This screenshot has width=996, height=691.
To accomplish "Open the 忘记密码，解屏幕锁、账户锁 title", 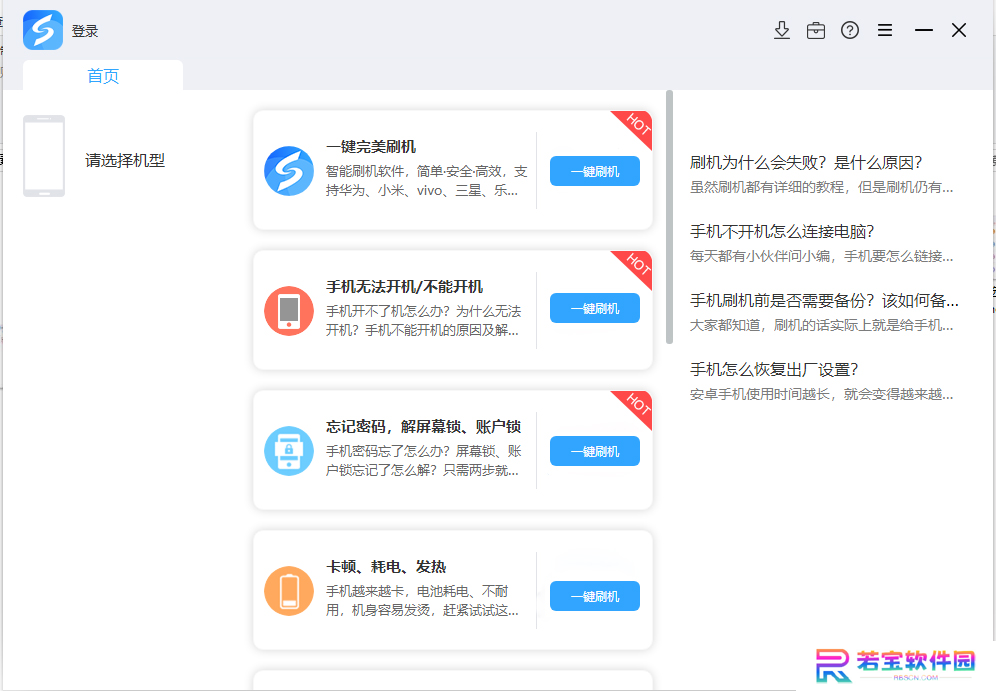I will click(x=424, y=426).
